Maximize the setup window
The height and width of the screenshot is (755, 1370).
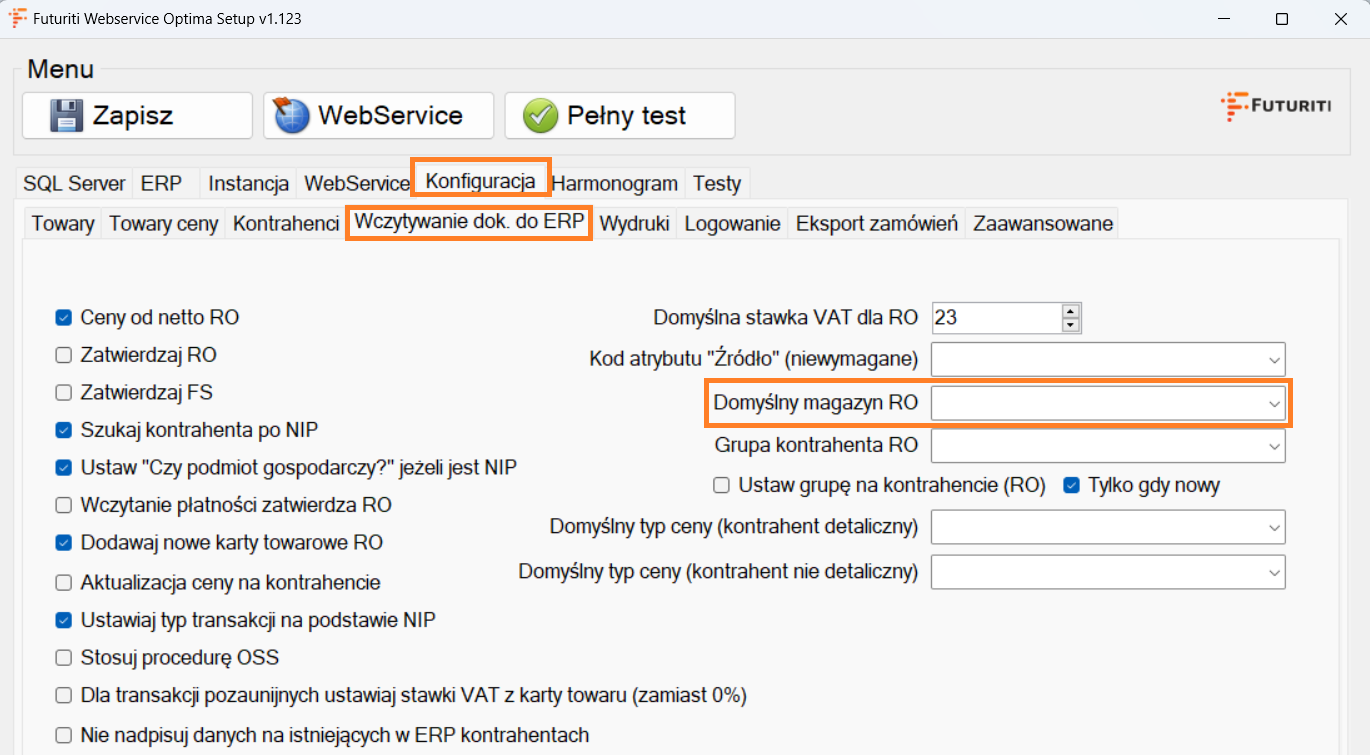click(x=1282, y=19)
